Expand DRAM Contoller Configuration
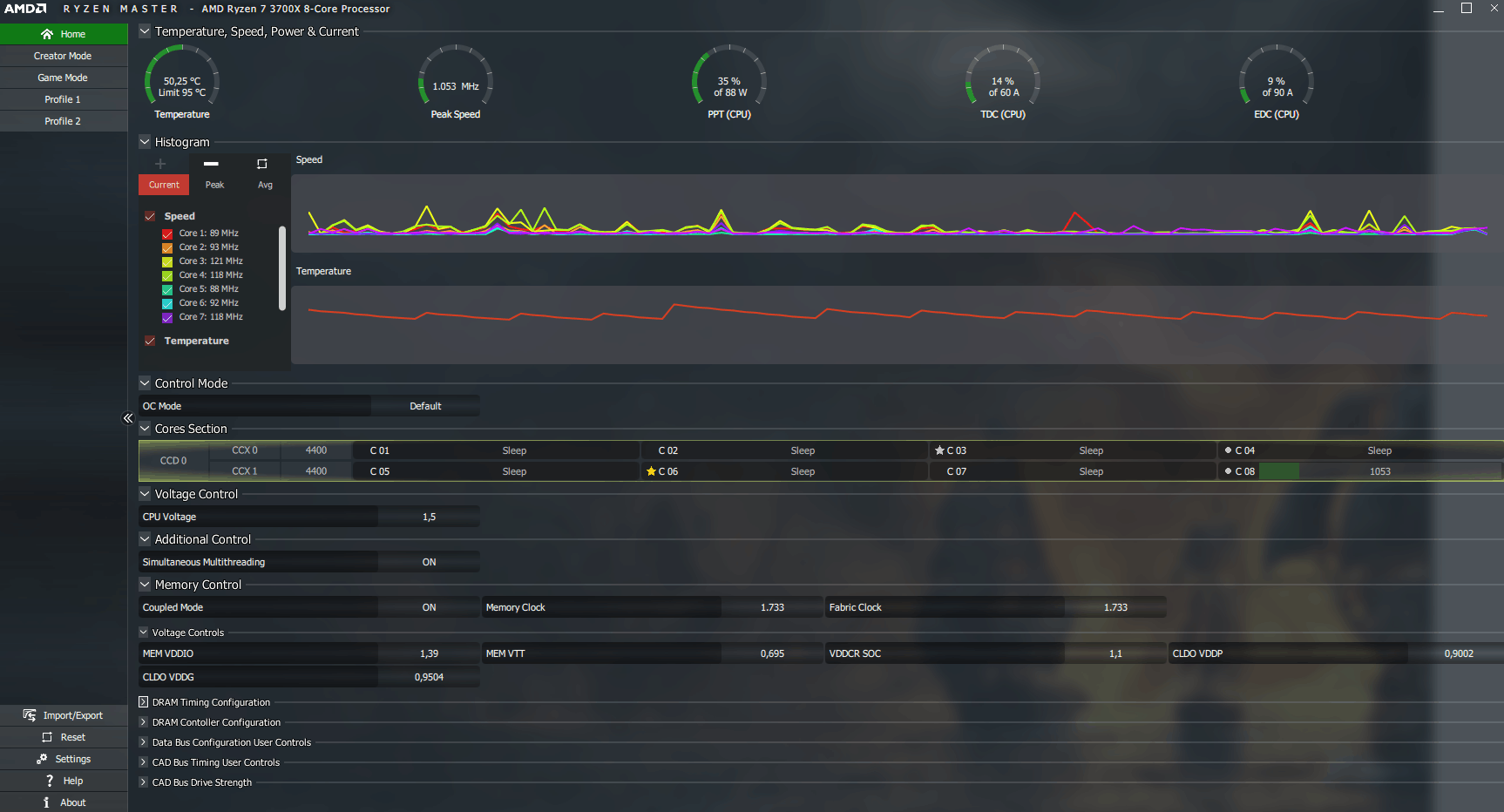The width and height of the screenshot is (1504, 812). pos(144,722)
